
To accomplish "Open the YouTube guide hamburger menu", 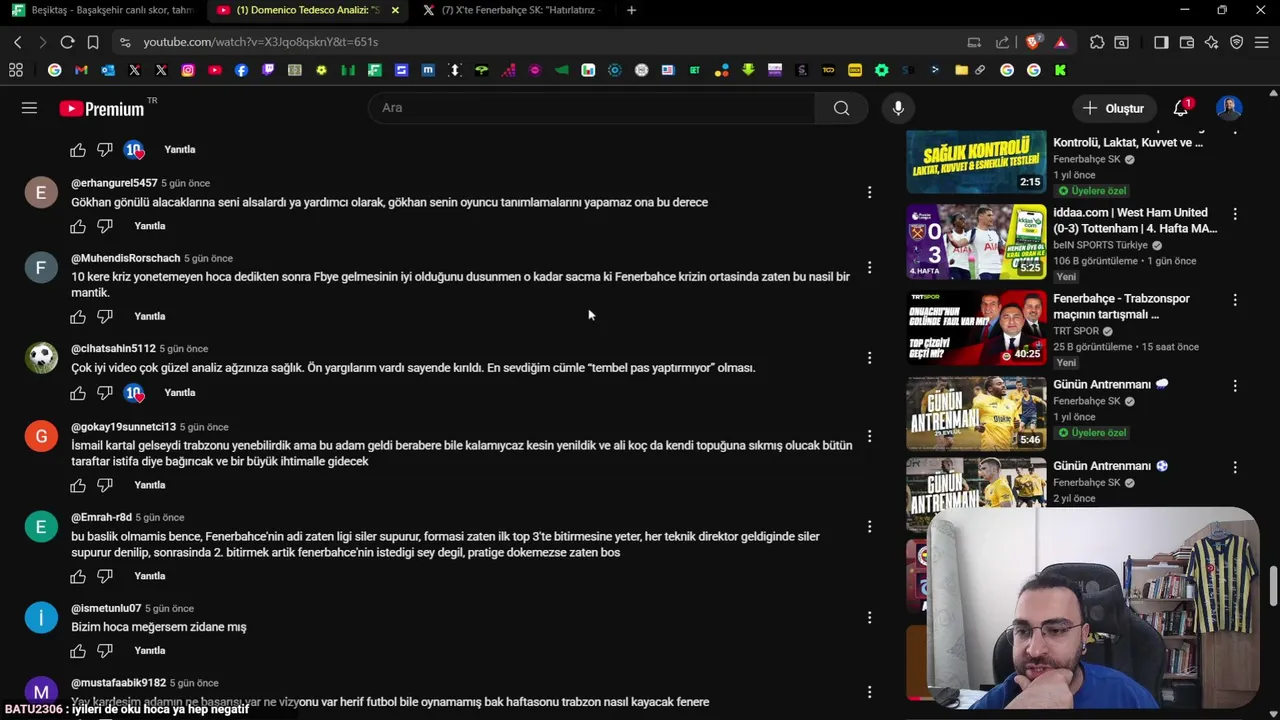I will pos(29,108).
